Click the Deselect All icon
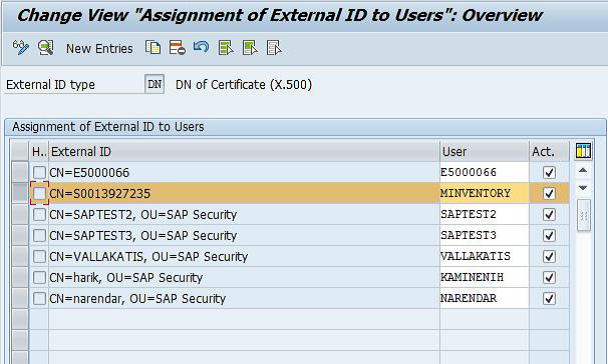The height and width of the screenshot is (364, 608). 274,48
